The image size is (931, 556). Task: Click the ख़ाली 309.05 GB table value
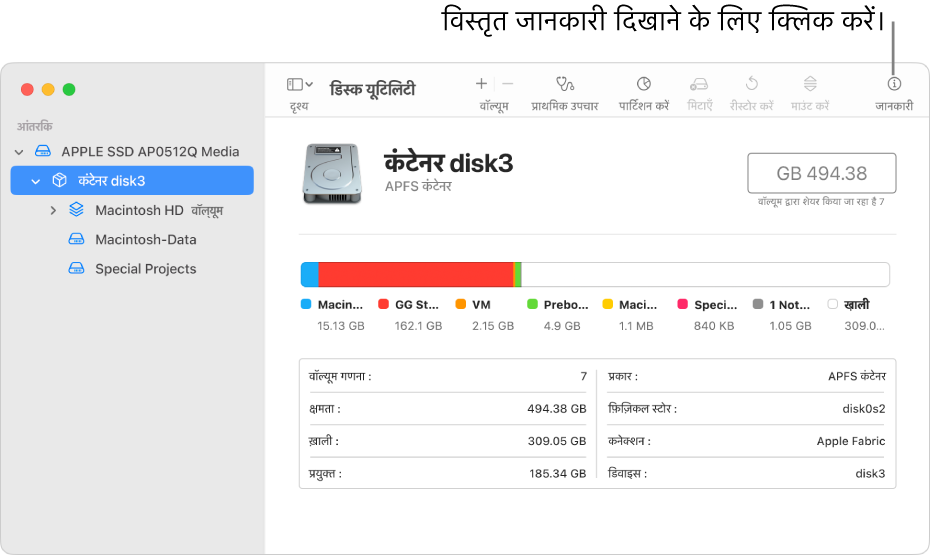click(556, 441)
